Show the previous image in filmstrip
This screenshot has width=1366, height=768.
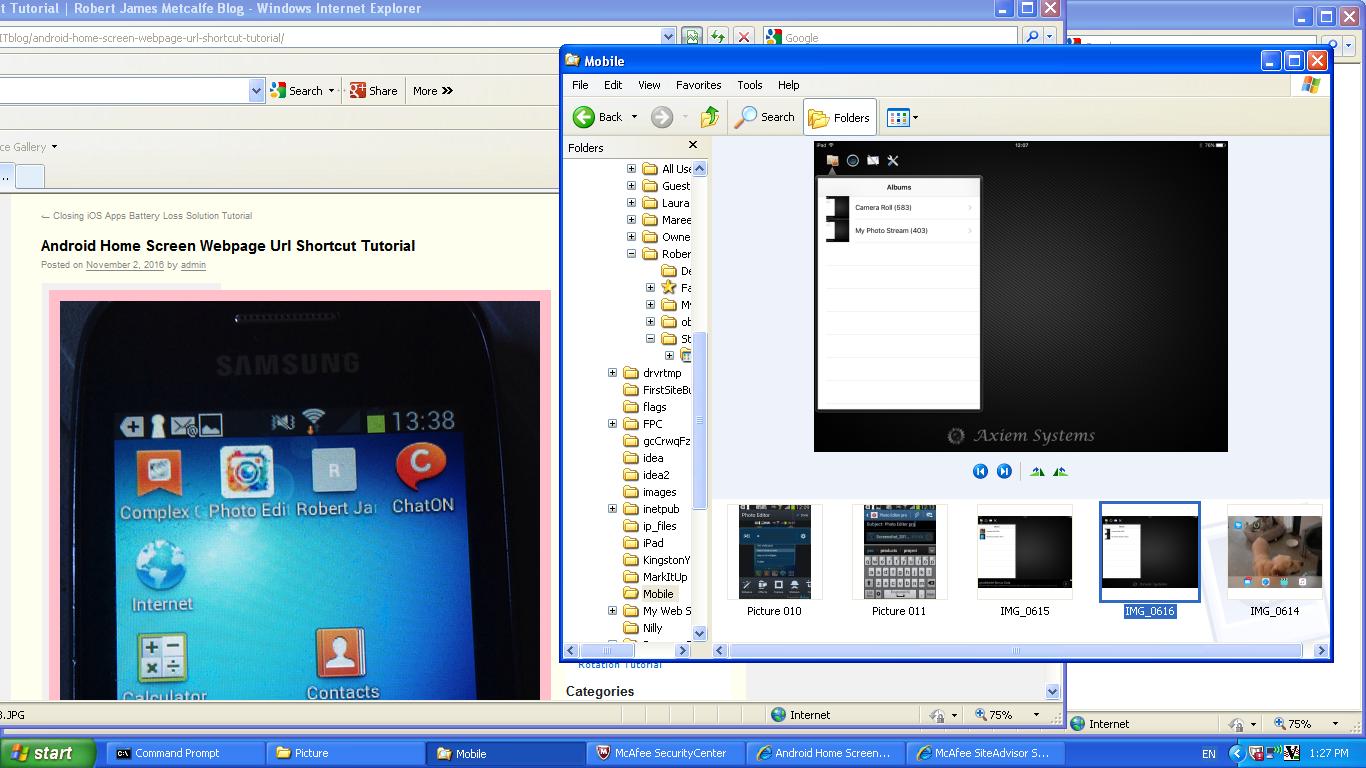point(980,471)
